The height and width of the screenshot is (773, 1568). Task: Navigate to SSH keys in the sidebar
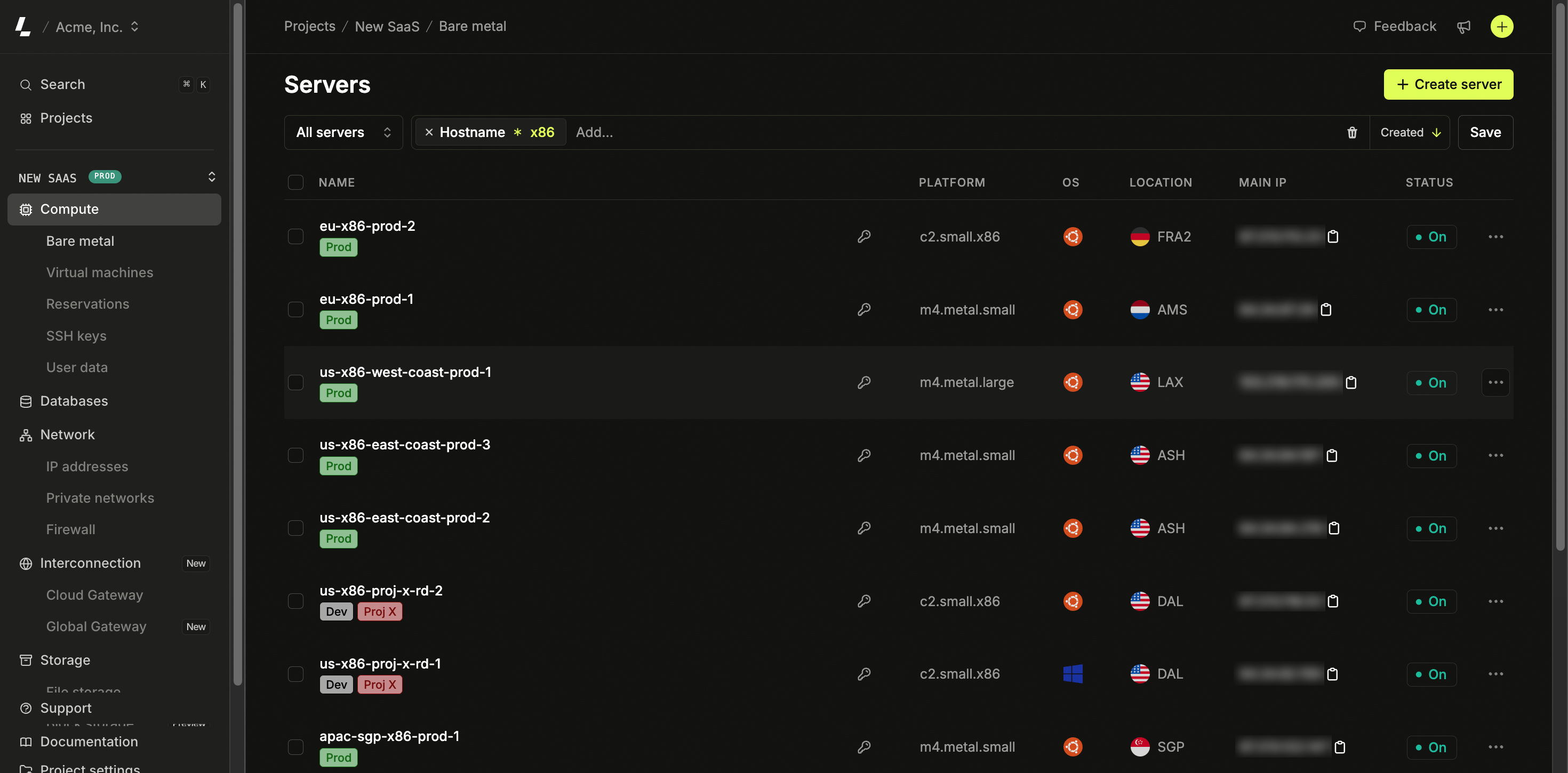77,335
